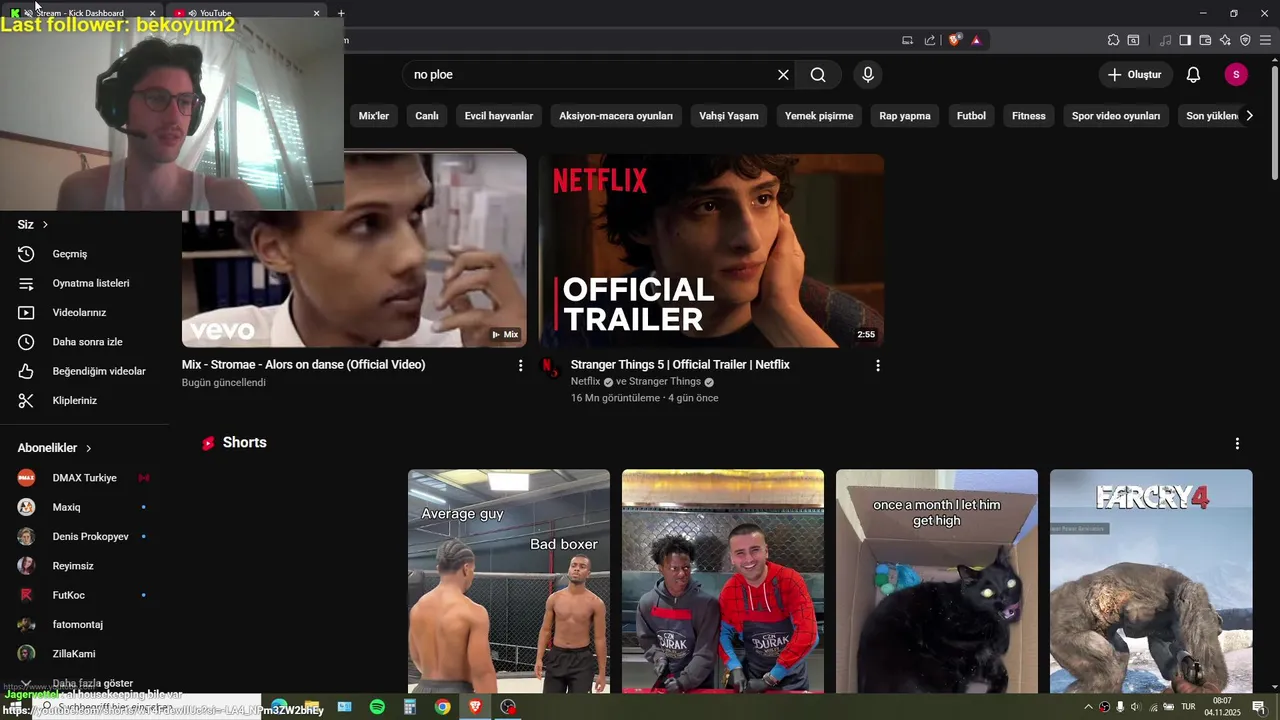Switch to the YouTube browser tab
This screenshot has width=1280, height=720.
[247, 12]
